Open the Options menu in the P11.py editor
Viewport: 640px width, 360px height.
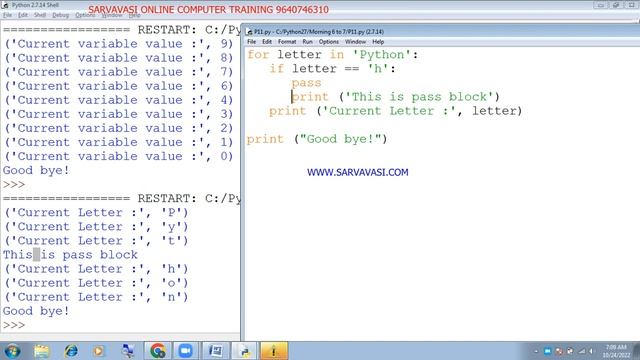[x=329, y=42]
